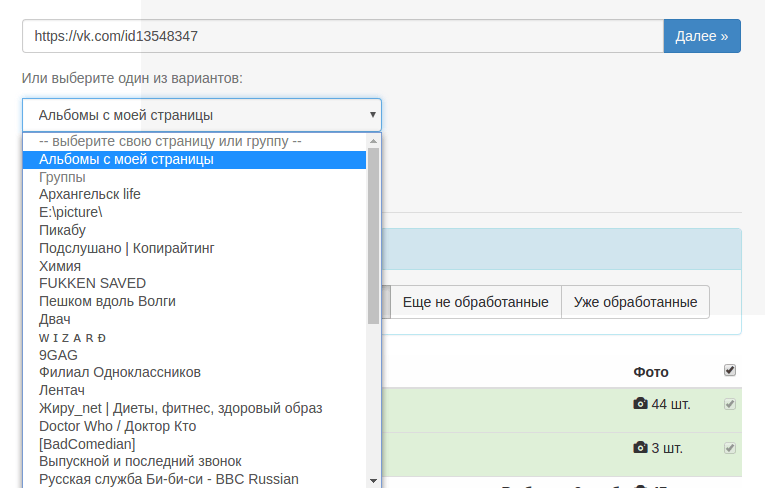Viewport: 765px width, 488px height.
Task: Select Подслушано | Копирайтинг option
Action: [194, 248]
